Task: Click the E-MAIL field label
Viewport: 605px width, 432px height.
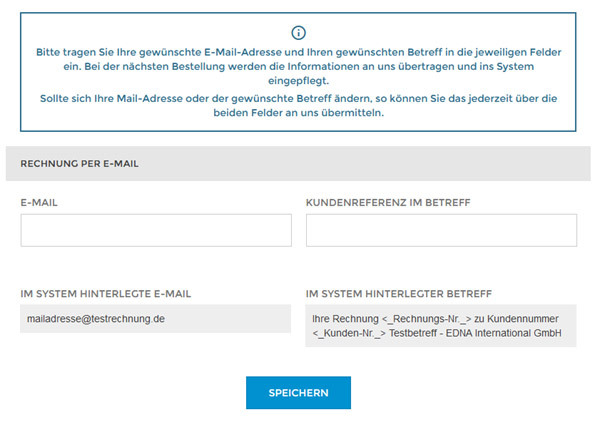Action: coord(39,202)
